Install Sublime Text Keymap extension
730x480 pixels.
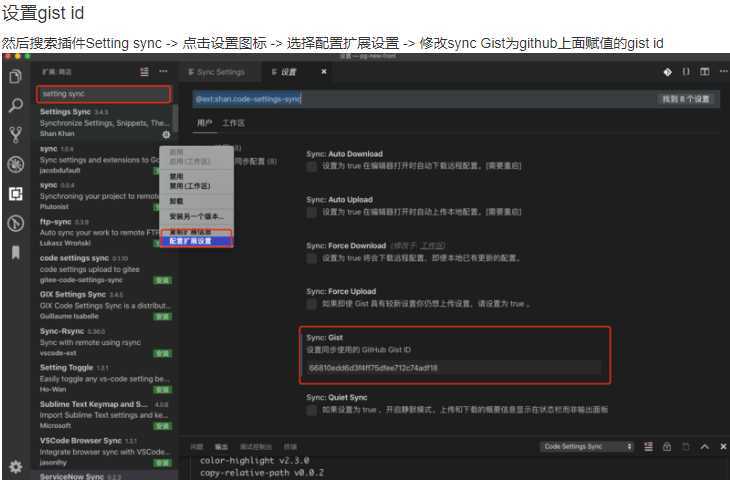click(163, 426)
